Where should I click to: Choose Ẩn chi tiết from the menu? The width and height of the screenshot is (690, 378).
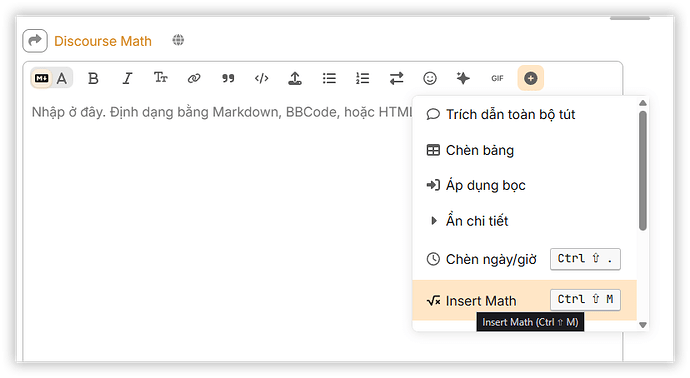pyautogui.click(x=525, y=221)
